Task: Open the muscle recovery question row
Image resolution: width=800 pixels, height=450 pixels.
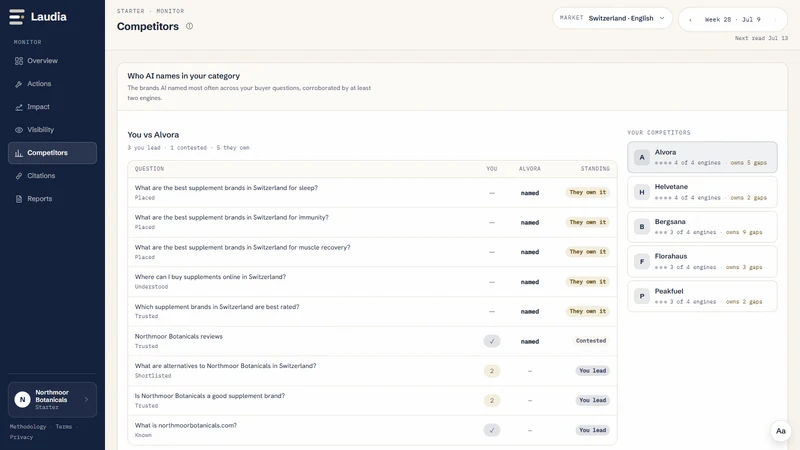Action: [372, 252]
